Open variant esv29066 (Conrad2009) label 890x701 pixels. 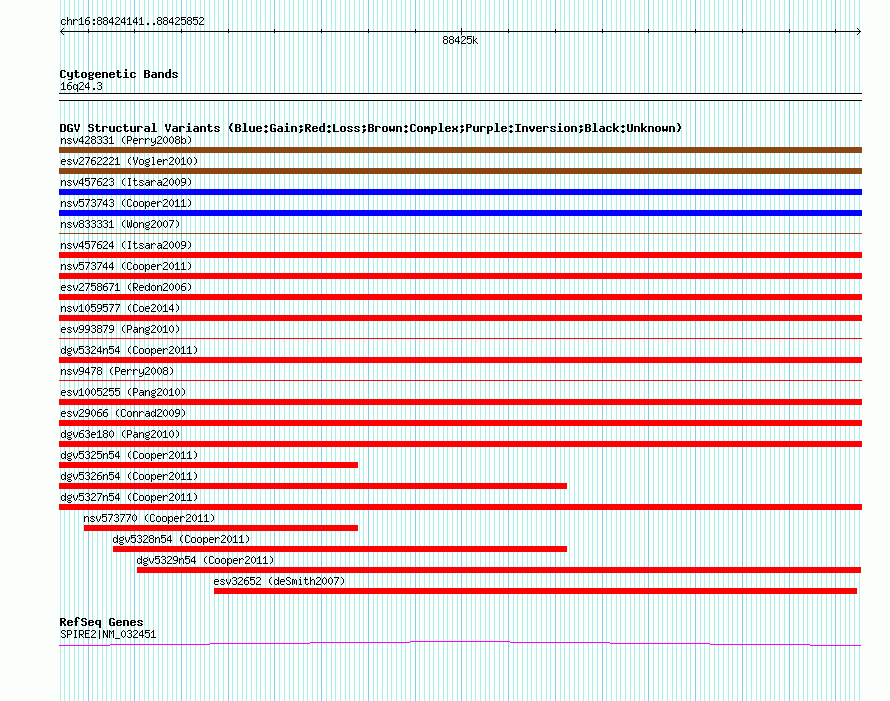123,413
